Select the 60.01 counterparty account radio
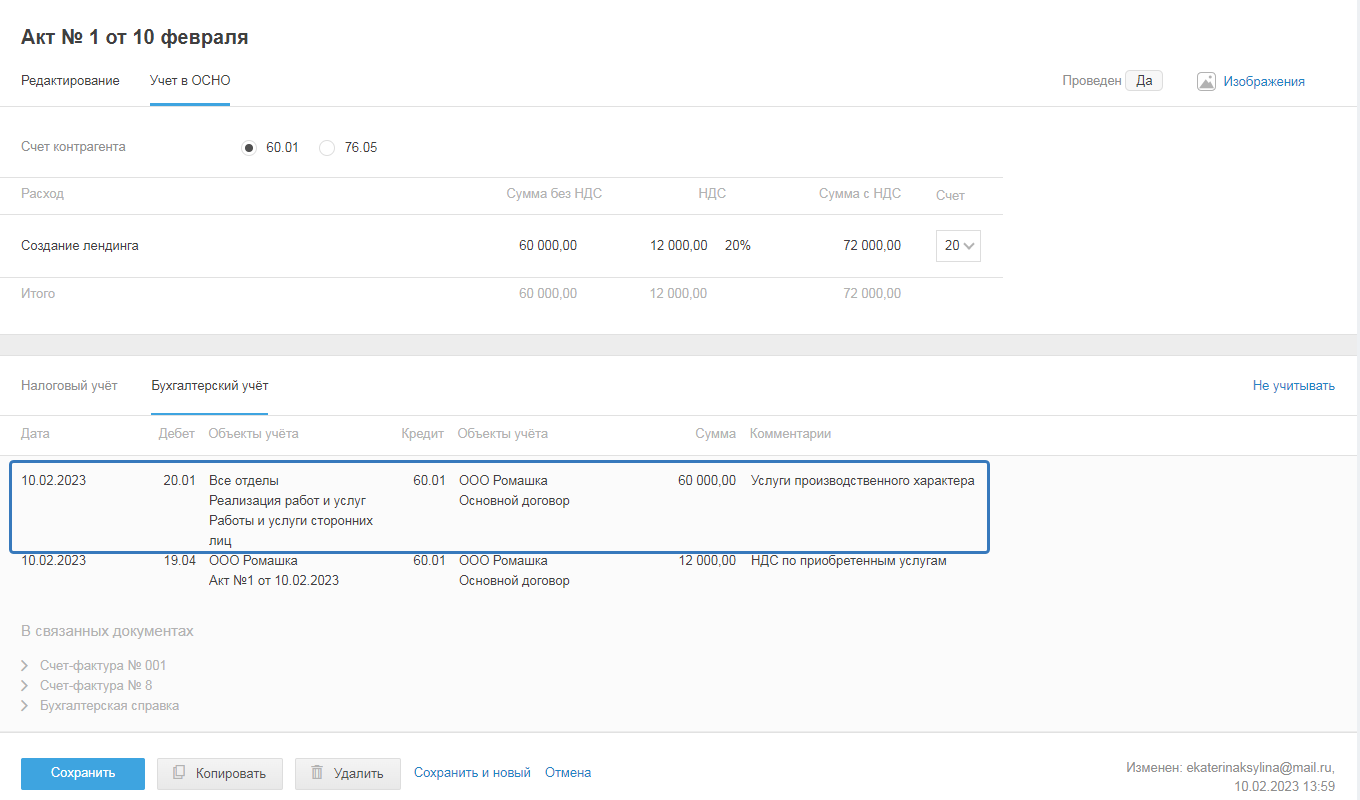The width and height of the screenshot is (1360, 800). point(249,148)
